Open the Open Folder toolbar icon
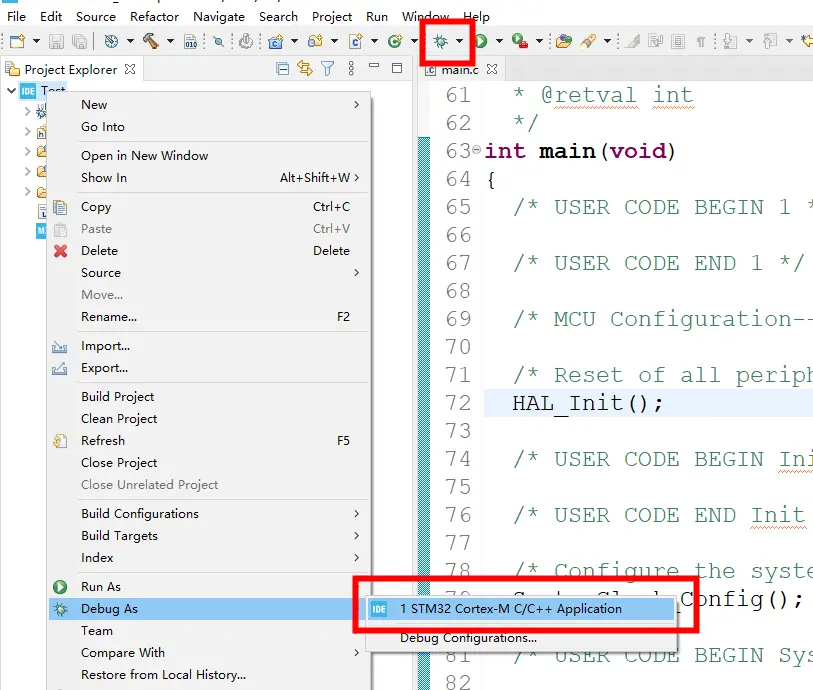Screen dimensions: 813x690 564,41
